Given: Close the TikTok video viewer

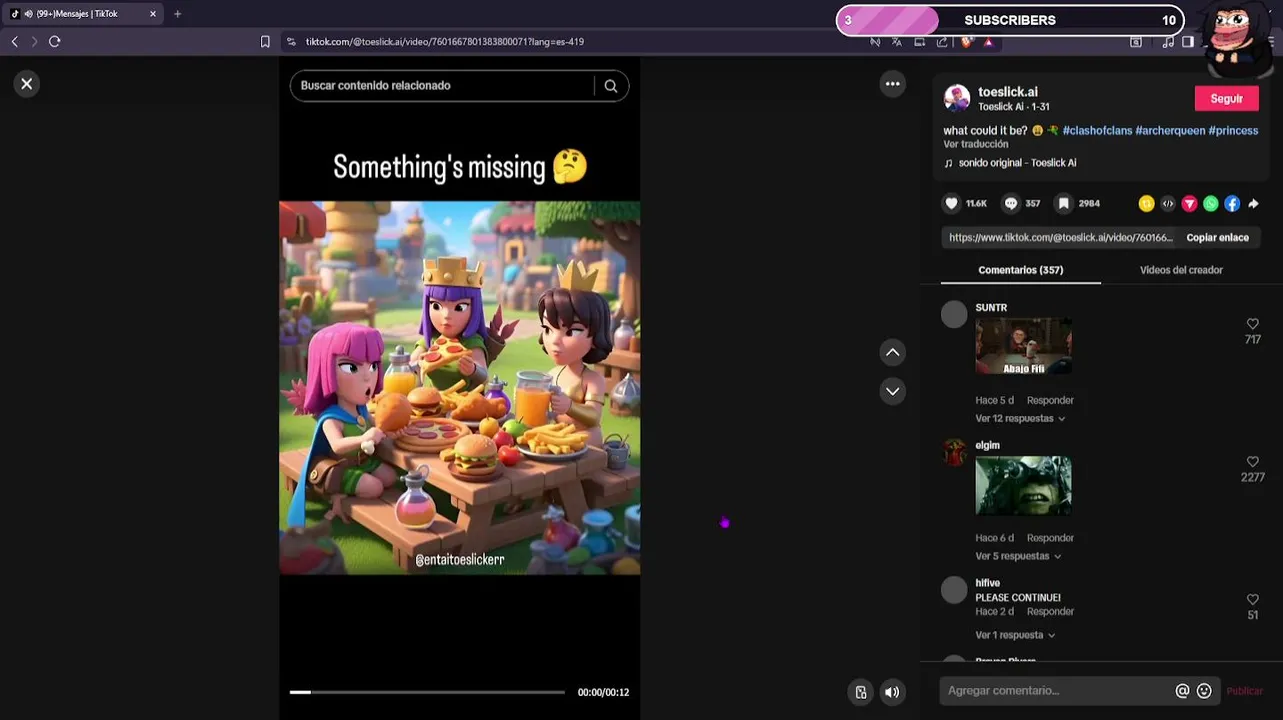Looking at the screenshot, I should coord(27,84).
